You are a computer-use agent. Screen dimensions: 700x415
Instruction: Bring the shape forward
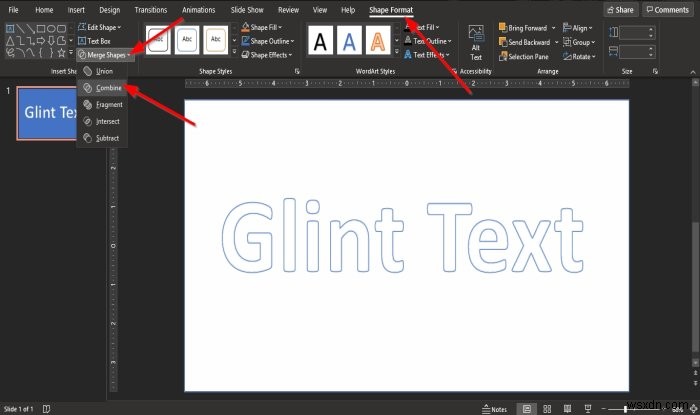click(x=523, y=28)
